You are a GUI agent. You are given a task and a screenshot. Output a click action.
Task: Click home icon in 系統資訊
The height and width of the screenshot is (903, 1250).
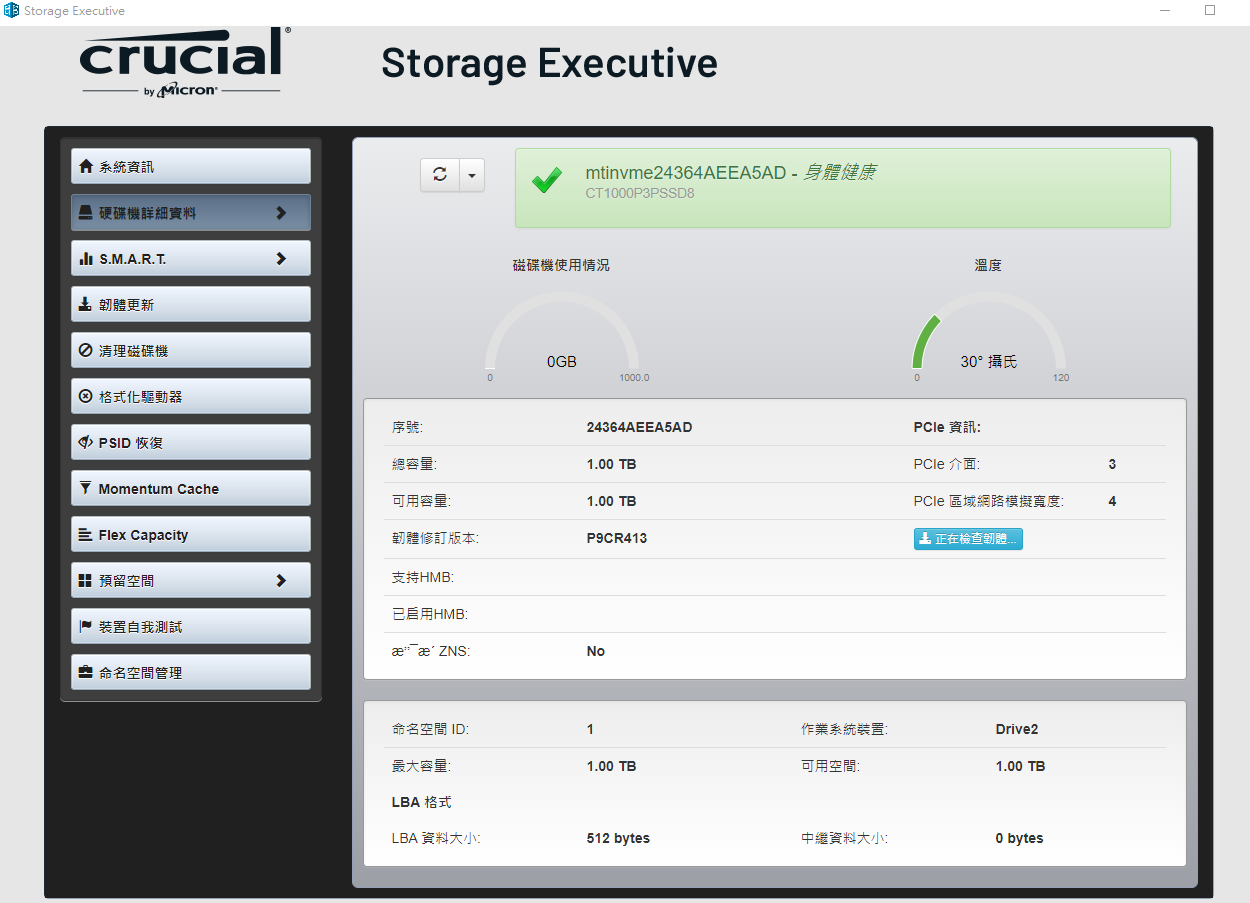[x=86, y=167]
